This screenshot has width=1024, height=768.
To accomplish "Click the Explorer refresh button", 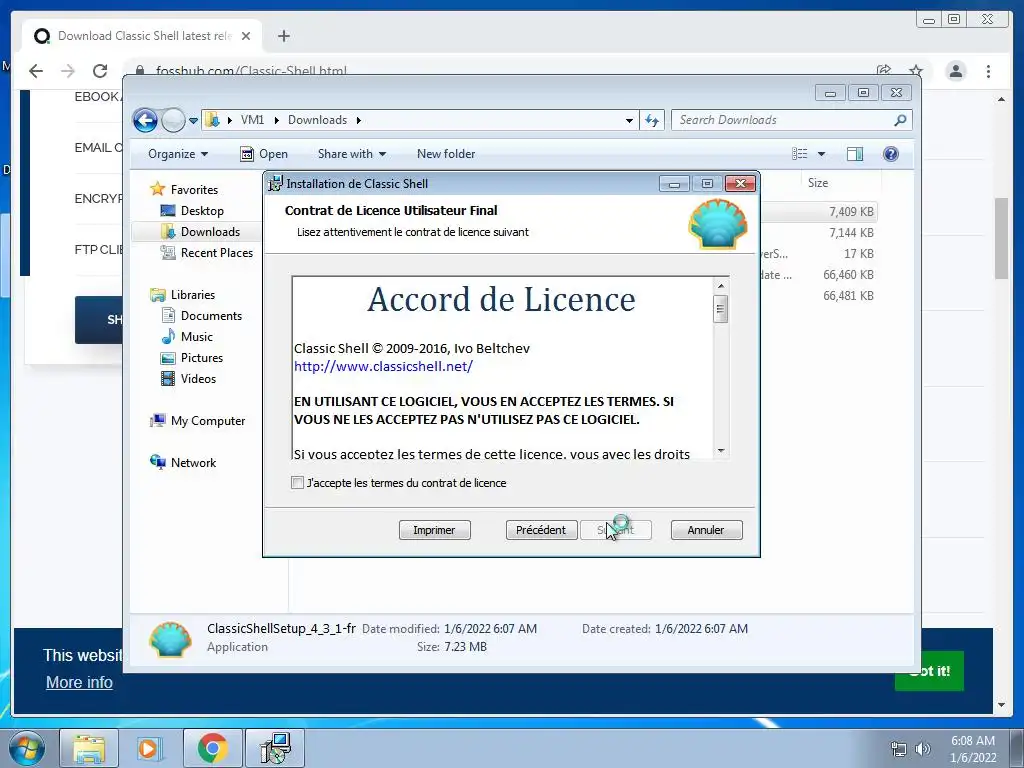I will click(x=652, y=120).
